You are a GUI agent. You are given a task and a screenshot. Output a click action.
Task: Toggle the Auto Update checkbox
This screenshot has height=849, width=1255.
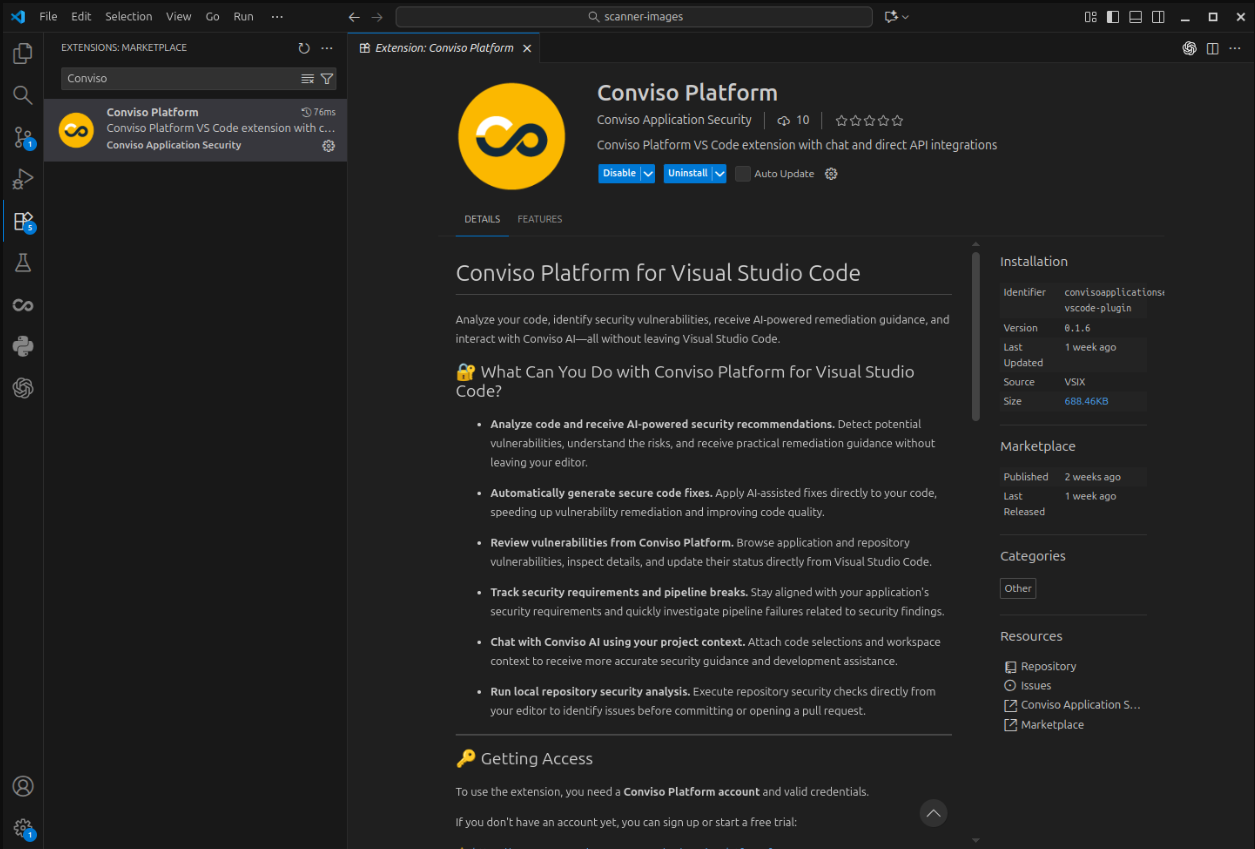click(742, 174)
